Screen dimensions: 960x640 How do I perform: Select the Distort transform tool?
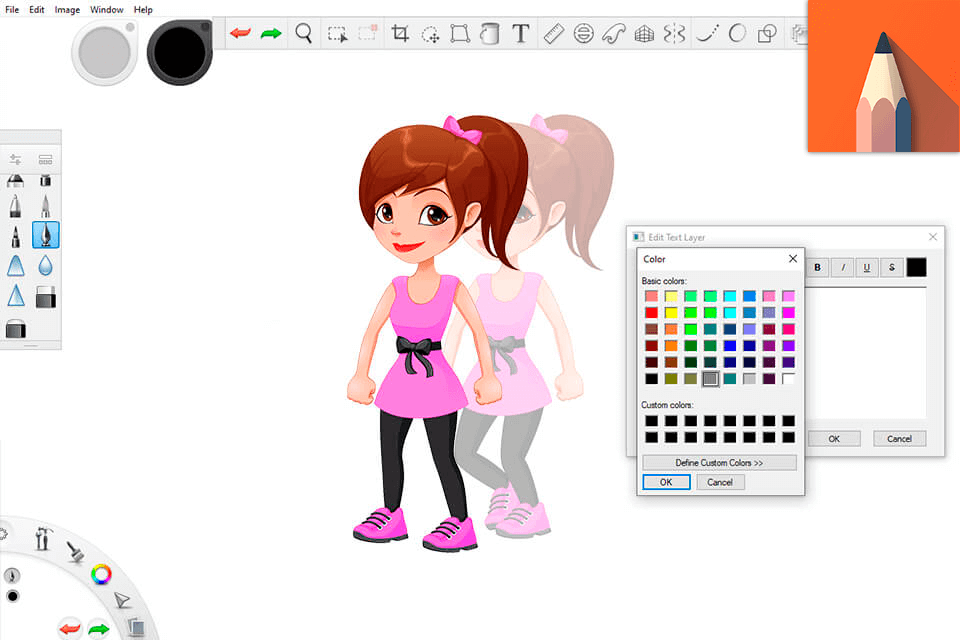click(460, 33)
